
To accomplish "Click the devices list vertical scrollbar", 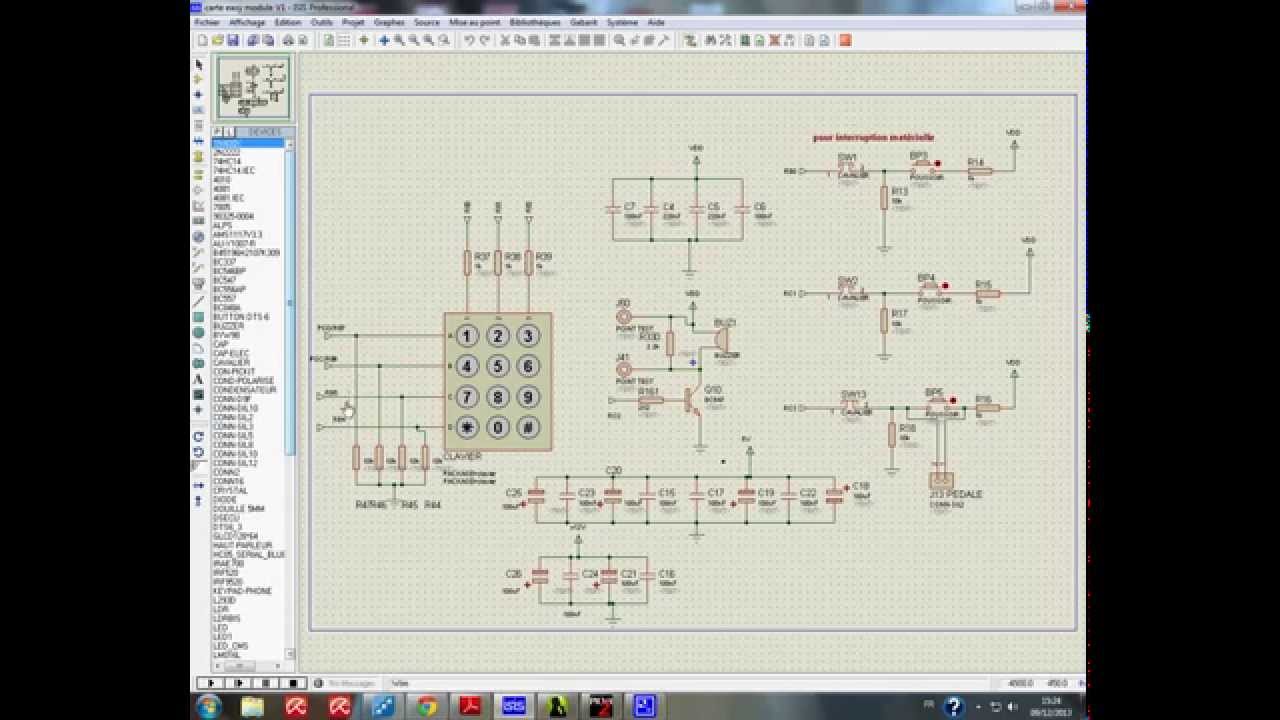I will click(290, 400).
